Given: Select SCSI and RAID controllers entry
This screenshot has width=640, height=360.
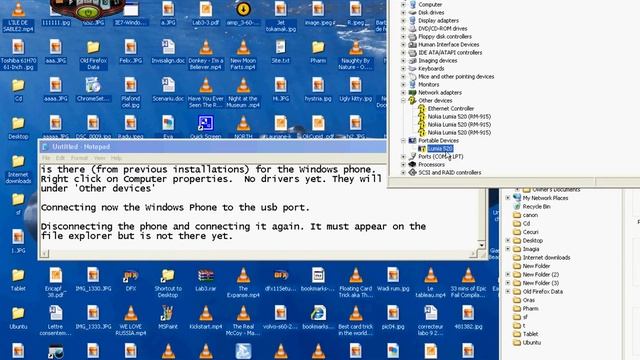Looking at the screenshot, I should (449, 173).
